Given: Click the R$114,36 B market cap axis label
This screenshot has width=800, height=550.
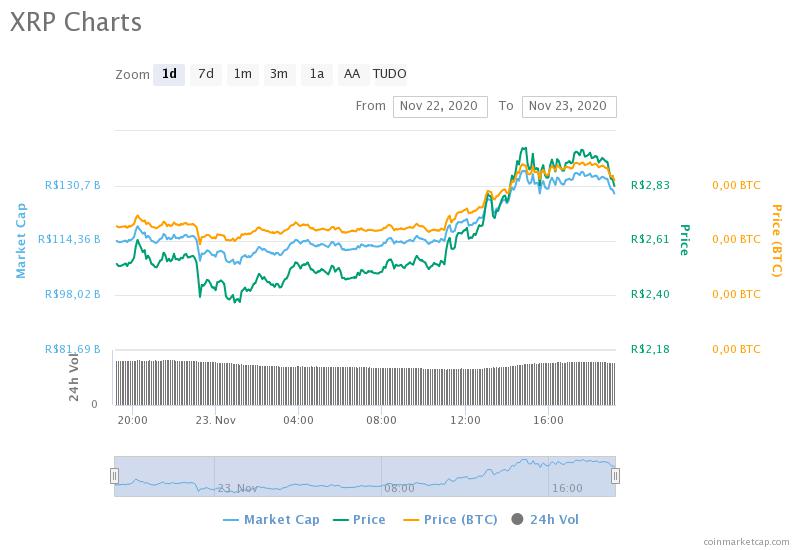Looking at the screenshot, I should [x=69, y=239].
